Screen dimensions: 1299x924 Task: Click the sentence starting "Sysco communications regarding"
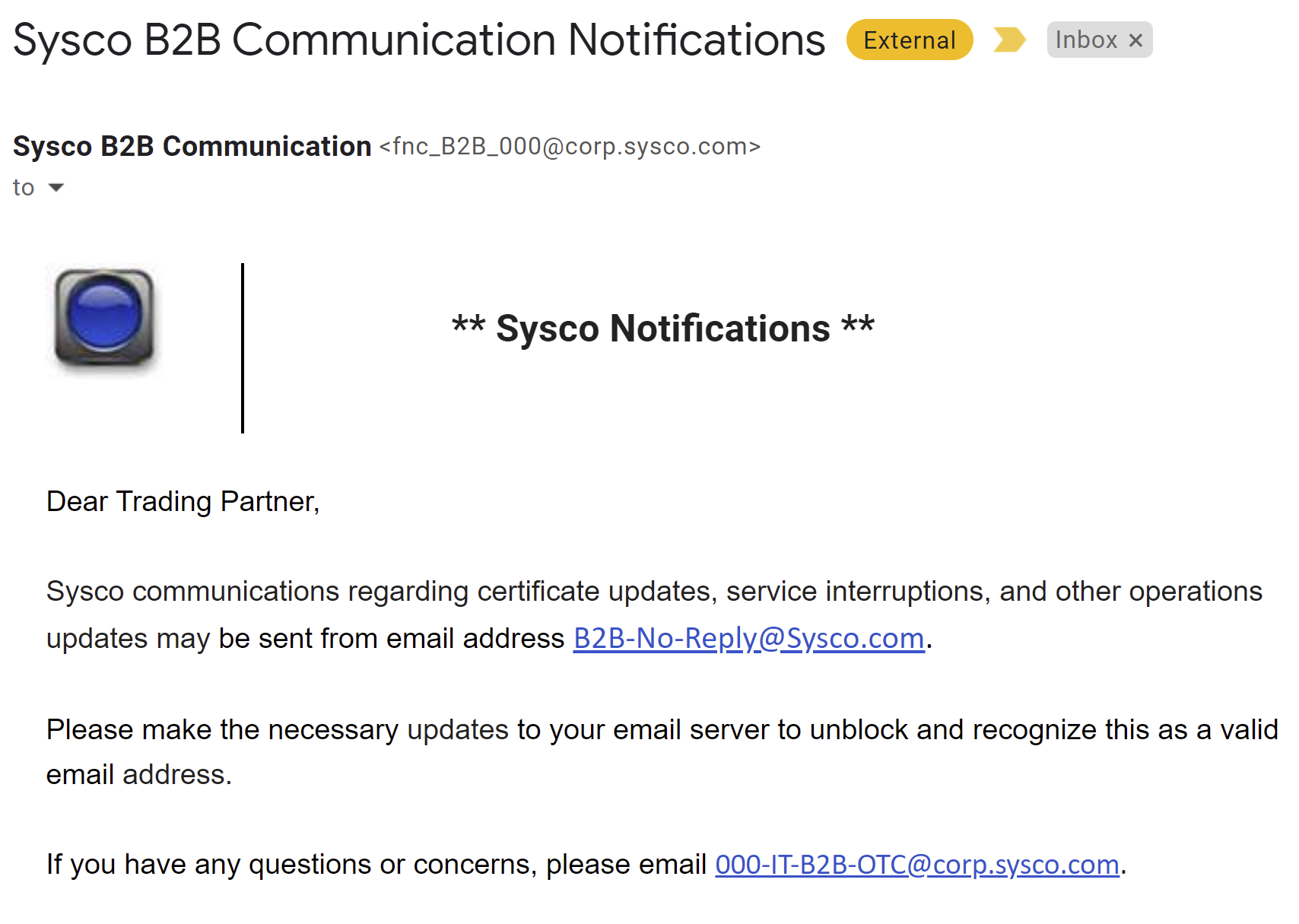point(653,591)
